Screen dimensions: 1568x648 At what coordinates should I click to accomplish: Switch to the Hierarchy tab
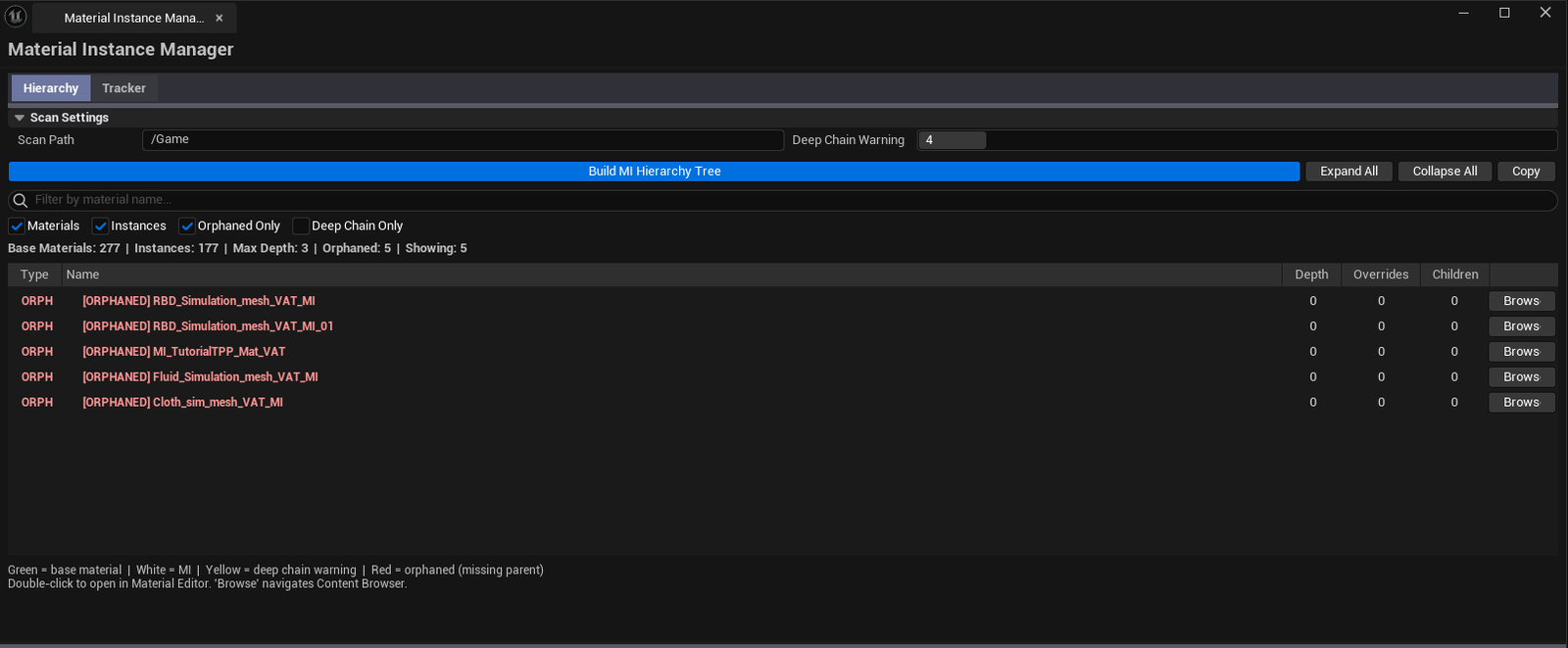[x=51, y=88]
